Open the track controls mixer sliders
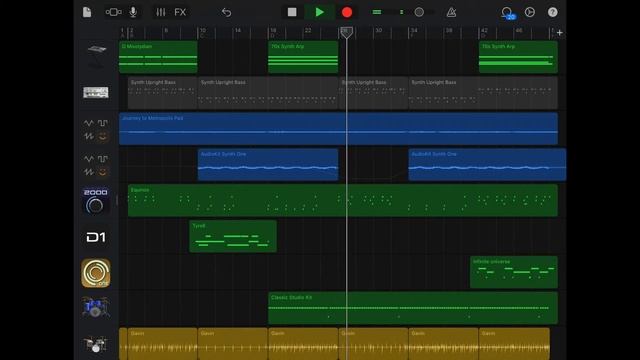 (x=161, y=12)
